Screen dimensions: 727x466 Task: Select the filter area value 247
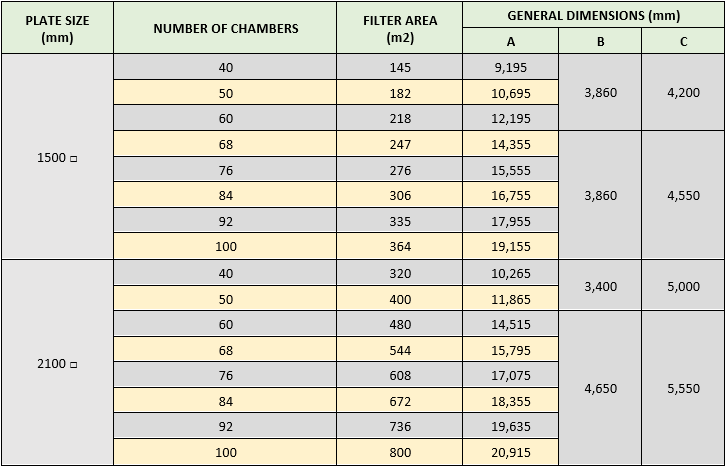click(399, 145)
